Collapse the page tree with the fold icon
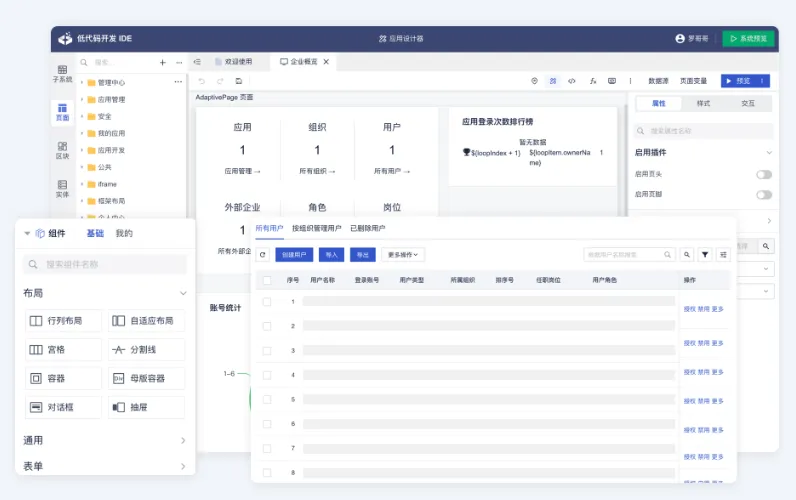The height and width of the screenshot is (500, 796). point(197,62)
